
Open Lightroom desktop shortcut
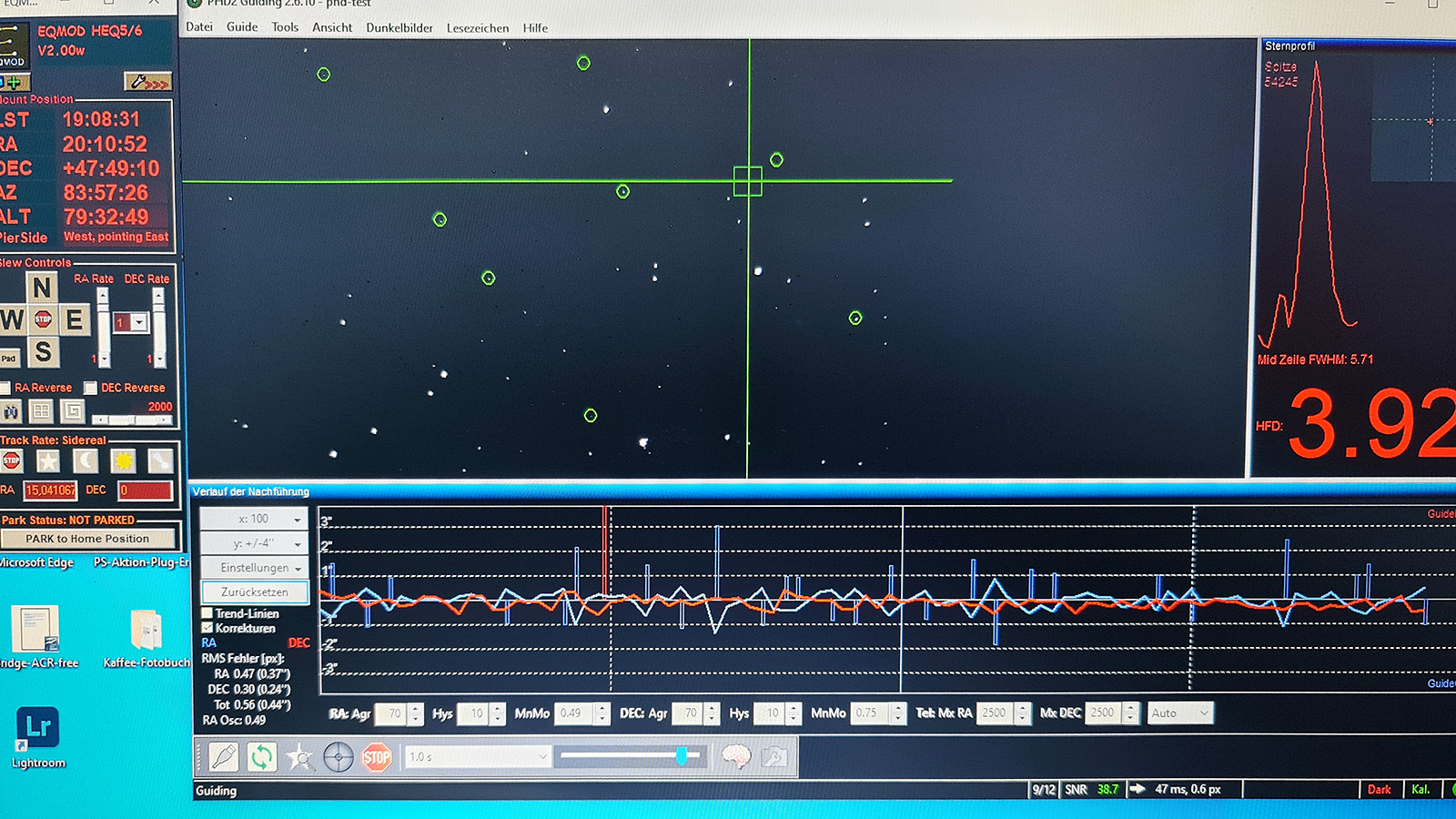(x=37, y=737)
